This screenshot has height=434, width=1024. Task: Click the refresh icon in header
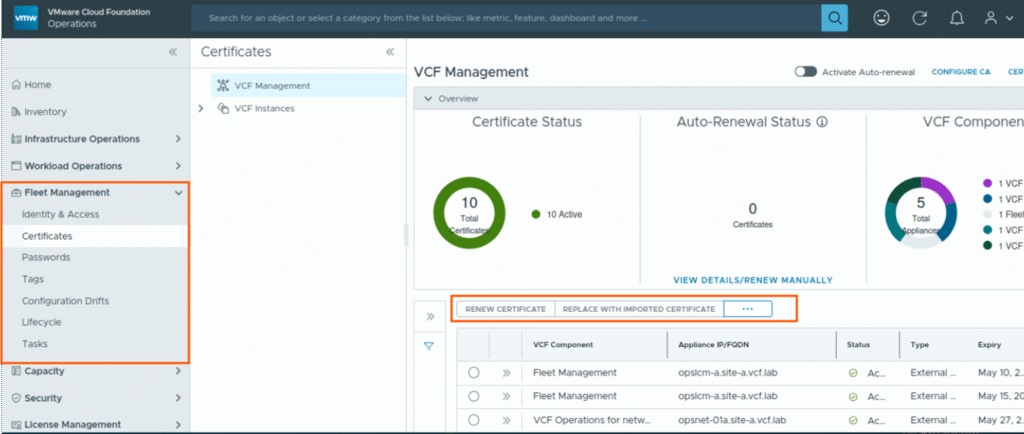click(x=919, y=18)
